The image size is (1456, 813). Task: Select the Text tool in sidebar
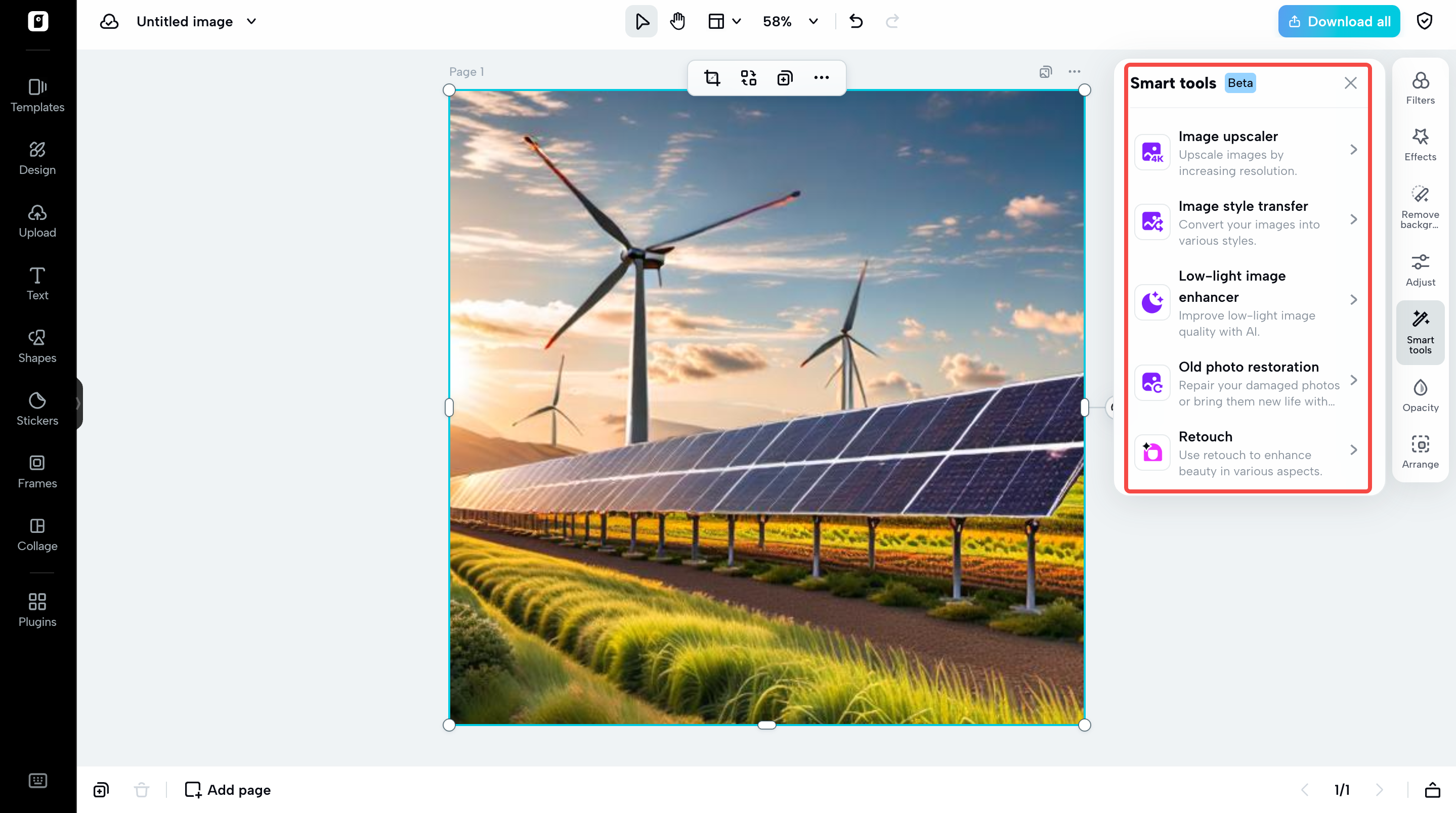[37, 284]
